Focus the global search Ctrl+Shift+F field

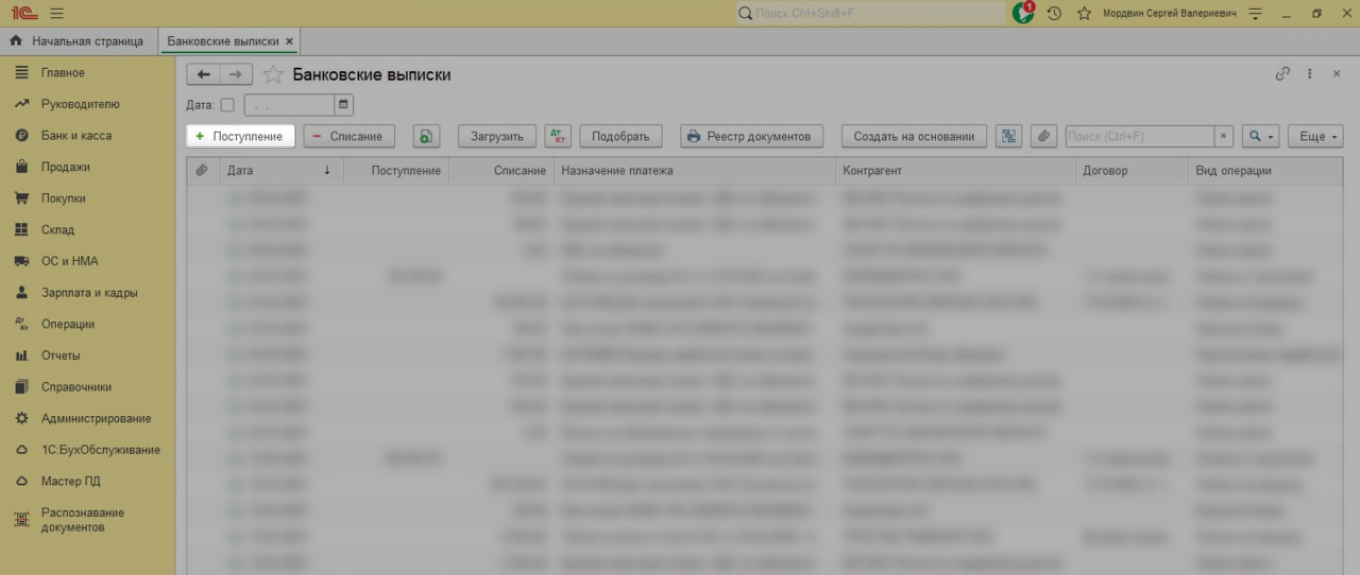pos(870,13)
